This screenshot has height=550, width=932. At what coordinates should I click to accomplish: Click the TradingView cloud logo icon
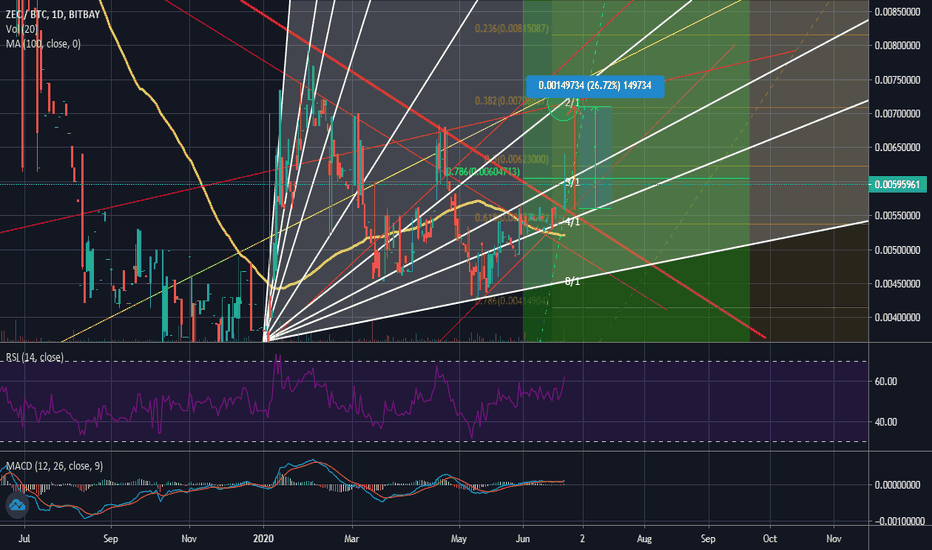17,505
